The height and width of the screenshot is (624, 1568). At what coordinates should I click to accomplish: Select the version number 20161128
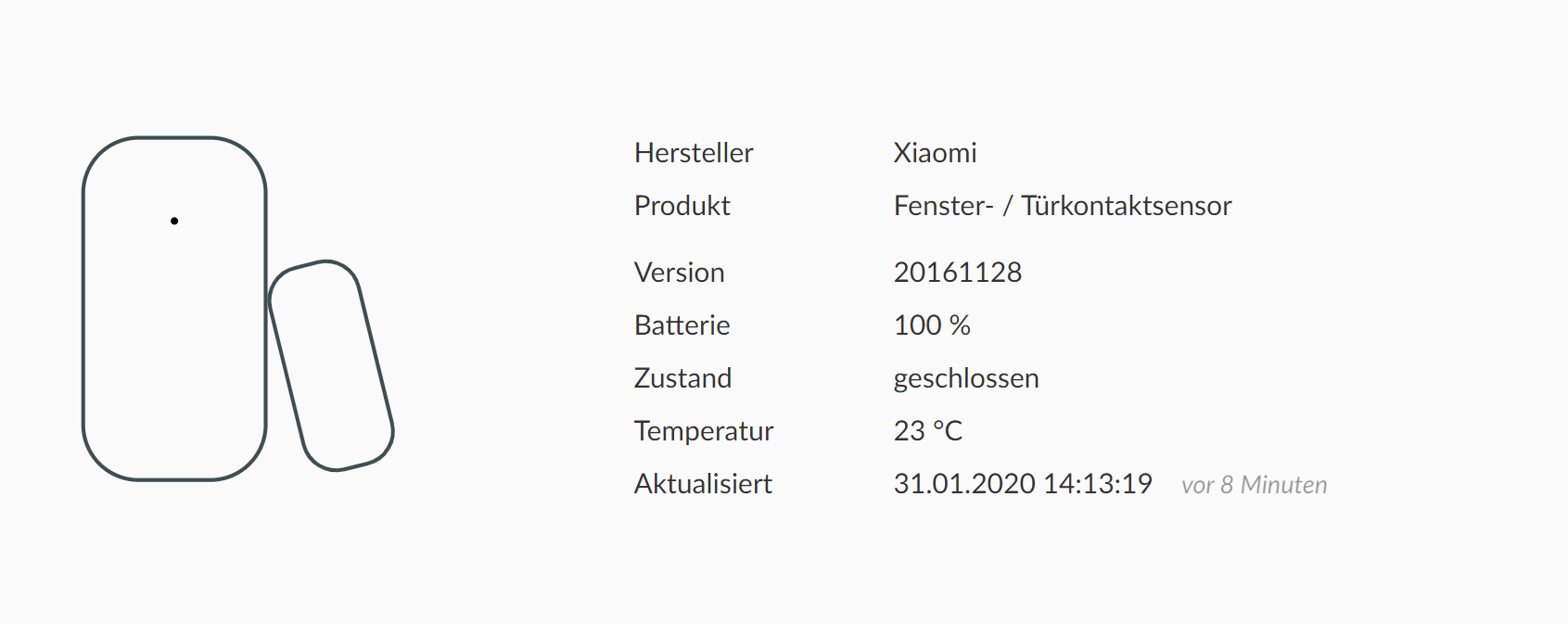pyautogui.click(x=957, y=273)
